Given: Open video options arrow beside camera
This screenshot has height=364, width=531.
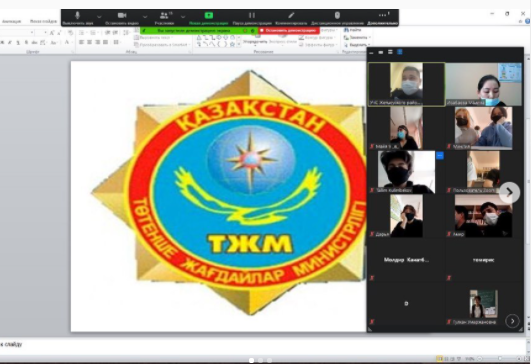Looking at the screenshot, I should [x=145, y=17].
